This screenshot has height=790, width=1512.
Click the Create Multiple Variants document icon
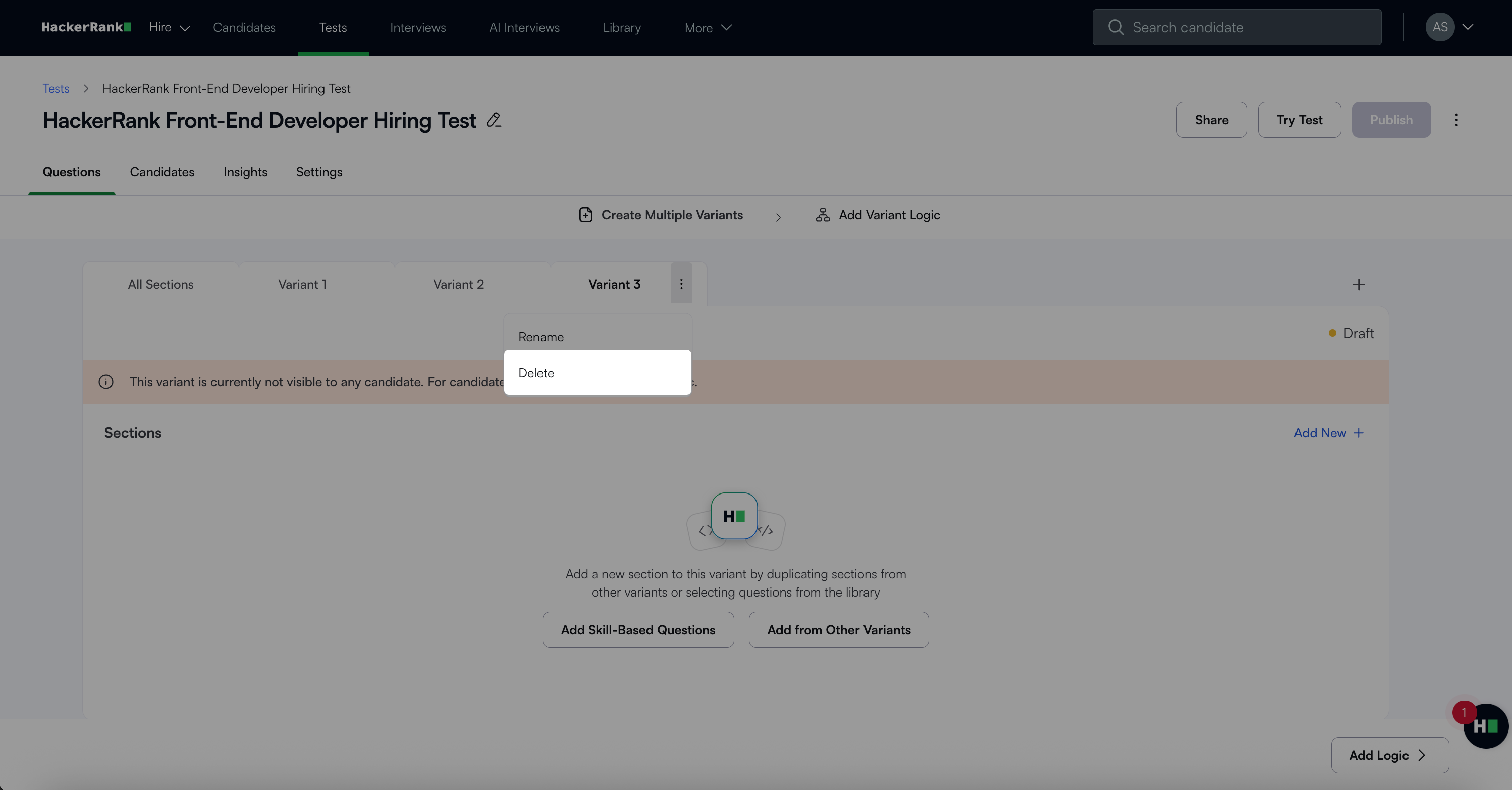coord(585,215)
